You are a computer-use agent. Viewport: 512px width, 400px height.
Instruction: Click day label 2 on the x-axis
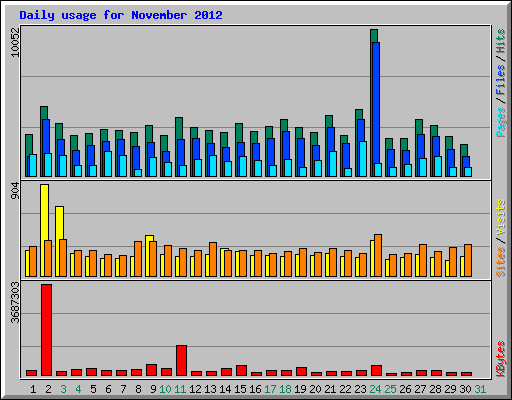[x=48, y=389]
